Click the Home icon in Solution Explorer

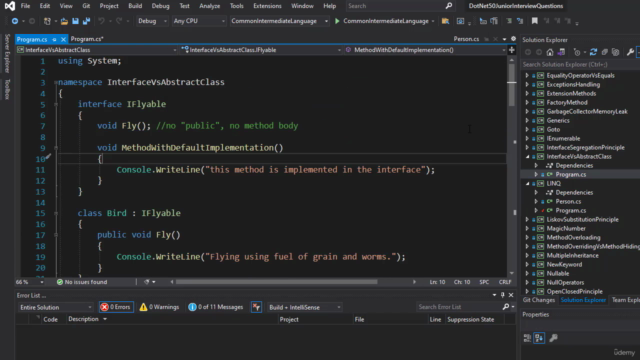550,52
